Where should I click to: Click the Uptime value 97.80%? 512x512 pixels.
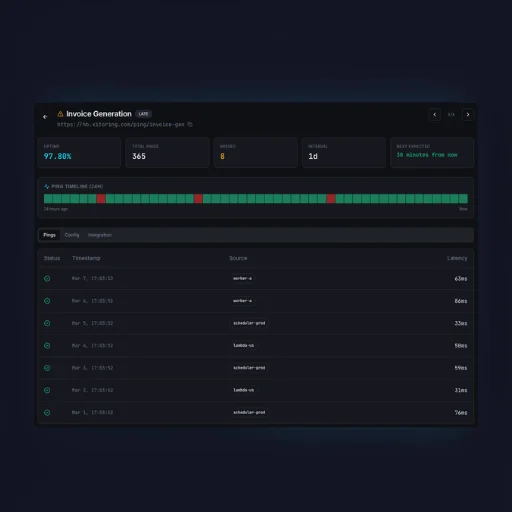[57, 156]
